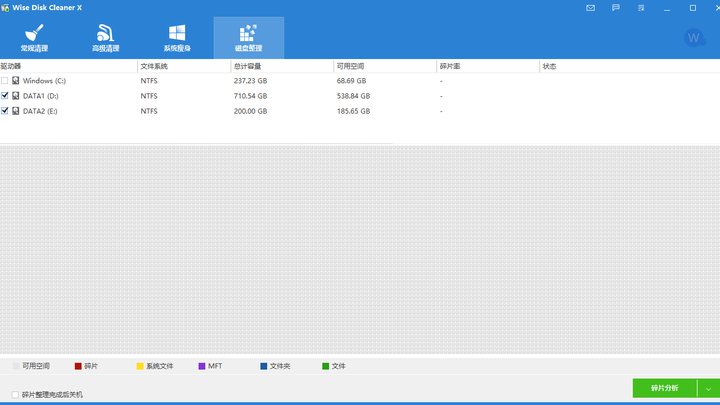This screenshot has height=405, width=720.
Task: Click the 538.84 GB free space value
Action: pyautogui.click(x=353, y=96)
